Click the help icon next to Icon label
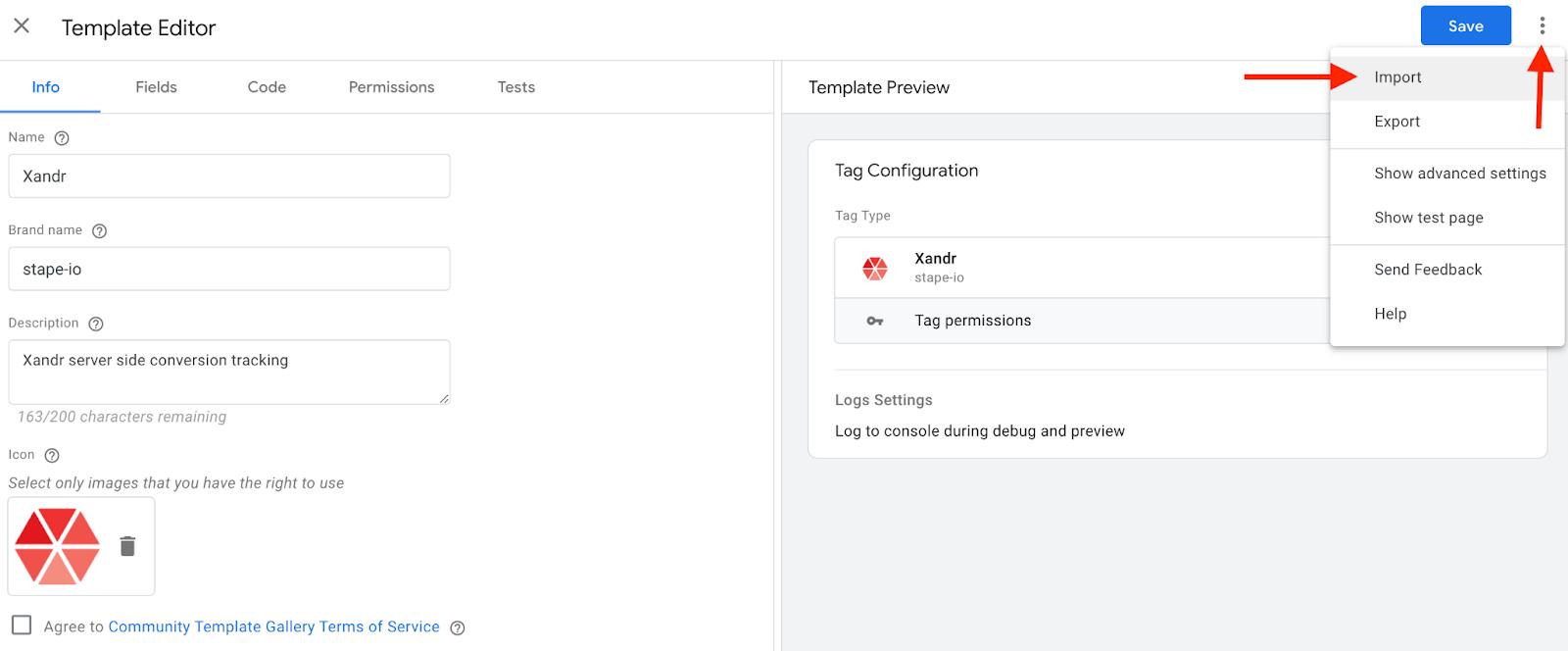This screenshot has height=651, width=1568. coord(52,455)
